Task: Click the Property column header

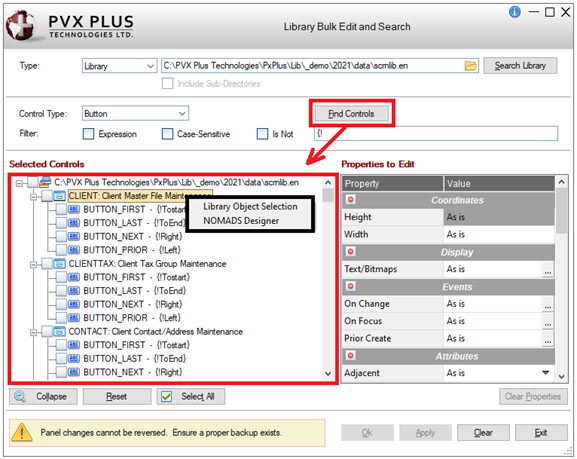Action: coord(393,183)
